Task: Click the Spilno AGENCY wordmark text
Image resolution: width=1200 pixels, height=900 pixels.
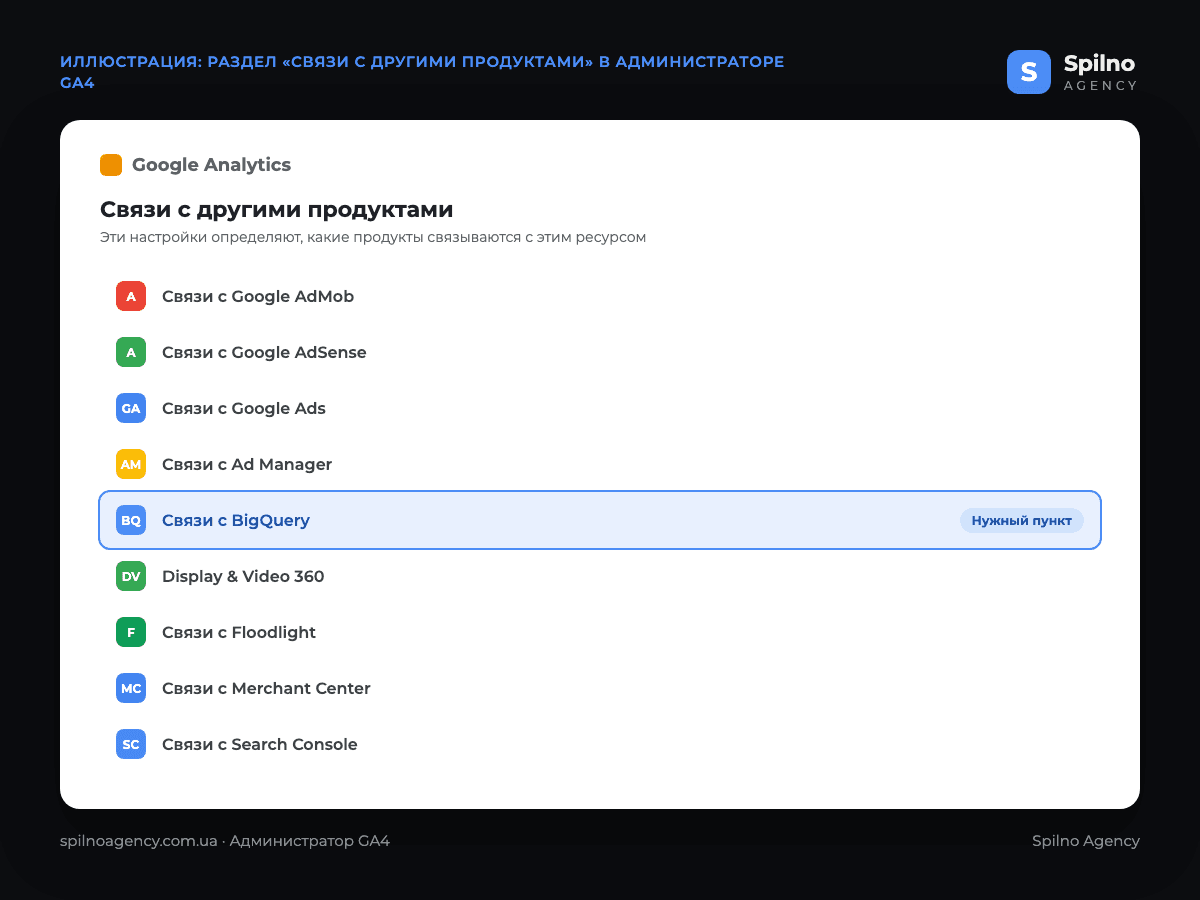Action: point(1100,72)
